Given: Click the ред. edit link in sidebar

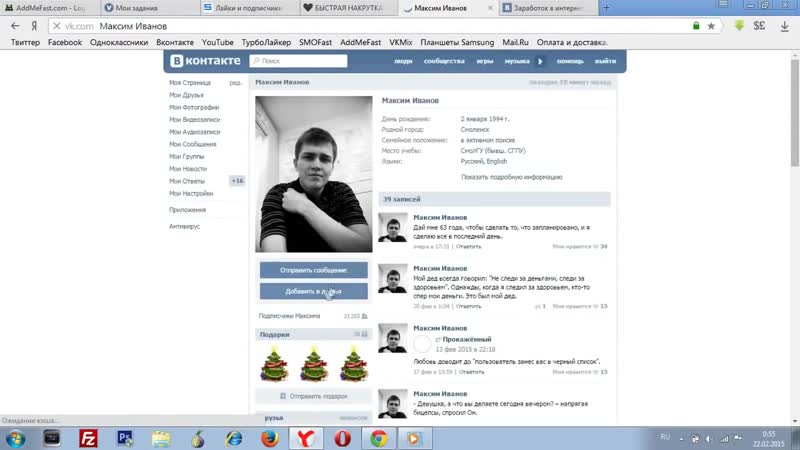Looking at the screenshot, I should click(235, 83).
